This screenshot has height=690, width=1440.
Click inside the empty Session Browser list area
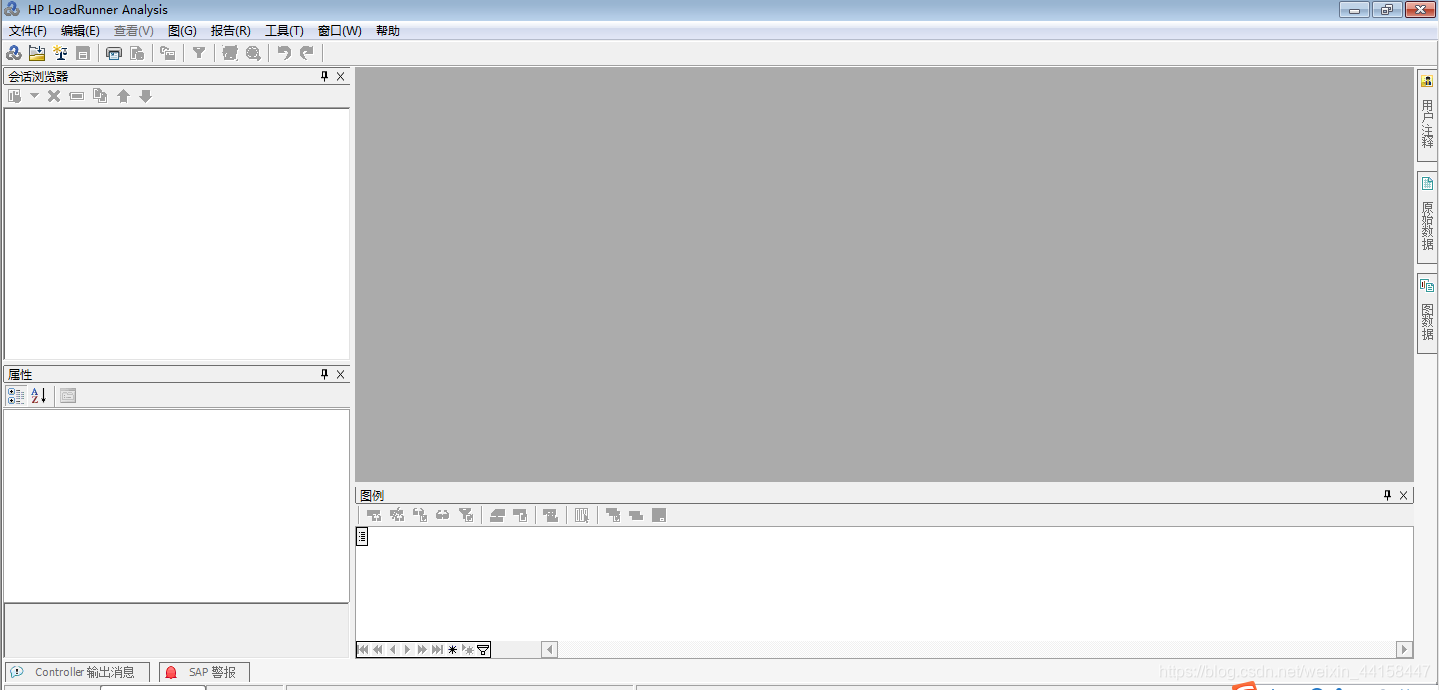point(177,234)
